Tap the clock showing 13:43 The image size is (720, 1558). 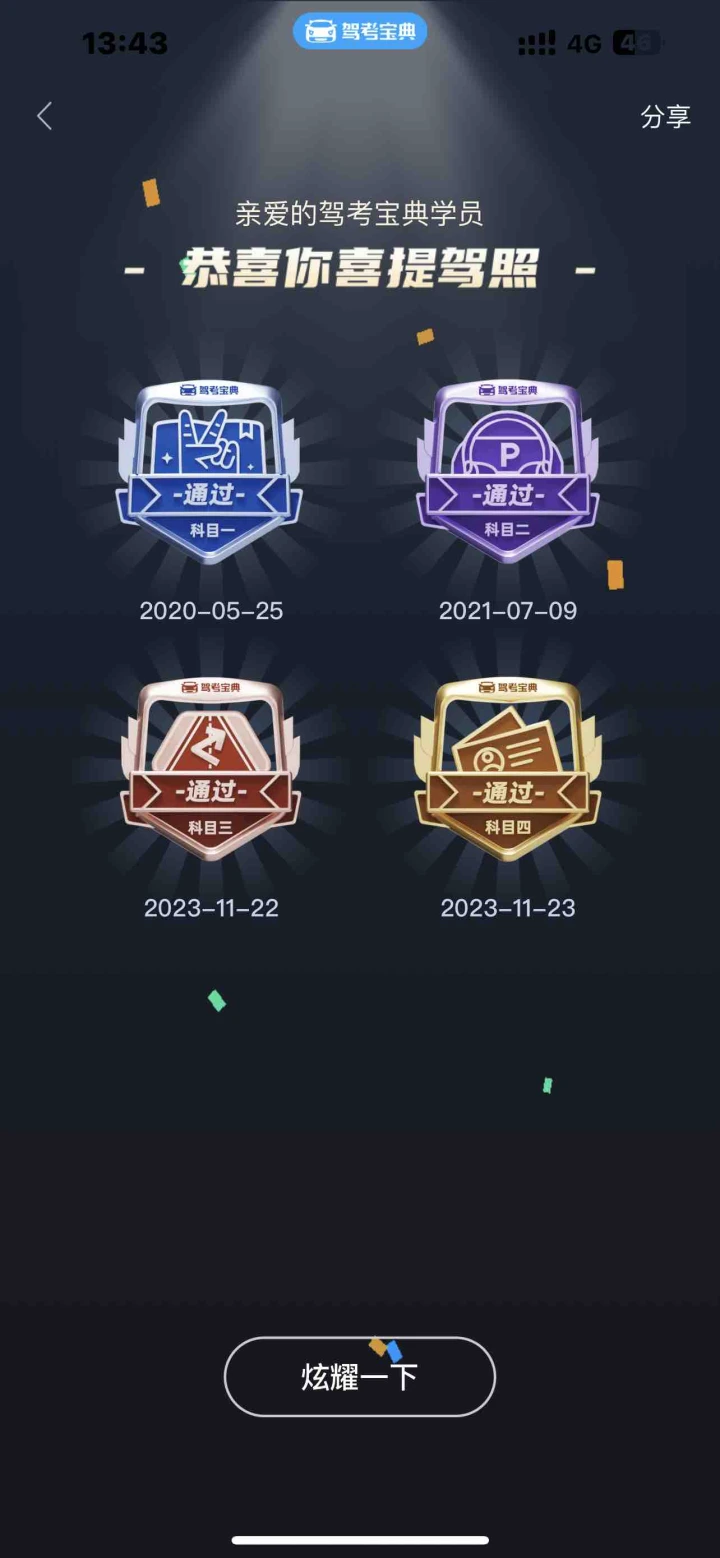[x=125, y=43]
